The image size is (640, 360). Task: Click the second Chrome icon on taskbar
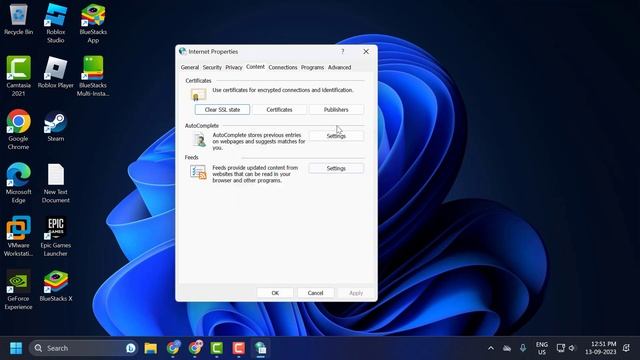[195, 348]
